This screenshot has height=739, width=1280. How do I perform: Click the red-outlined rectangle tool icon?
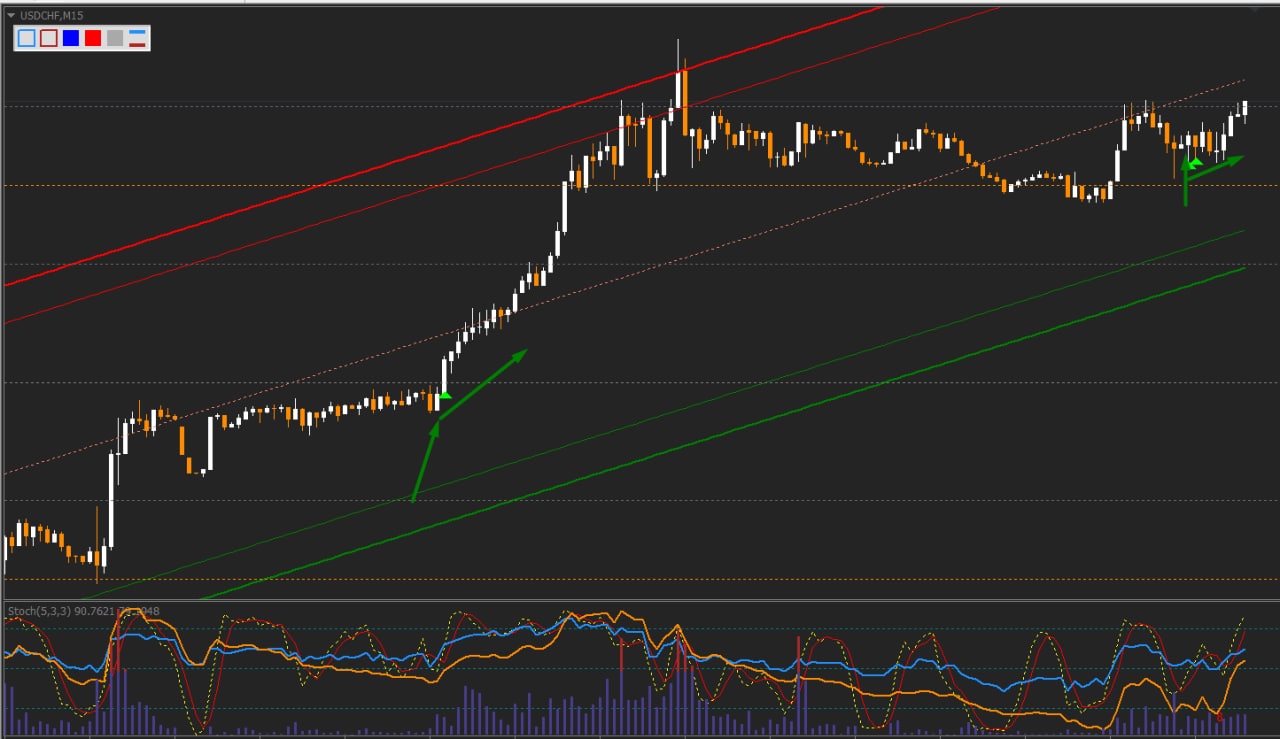[x=49, y=38]
